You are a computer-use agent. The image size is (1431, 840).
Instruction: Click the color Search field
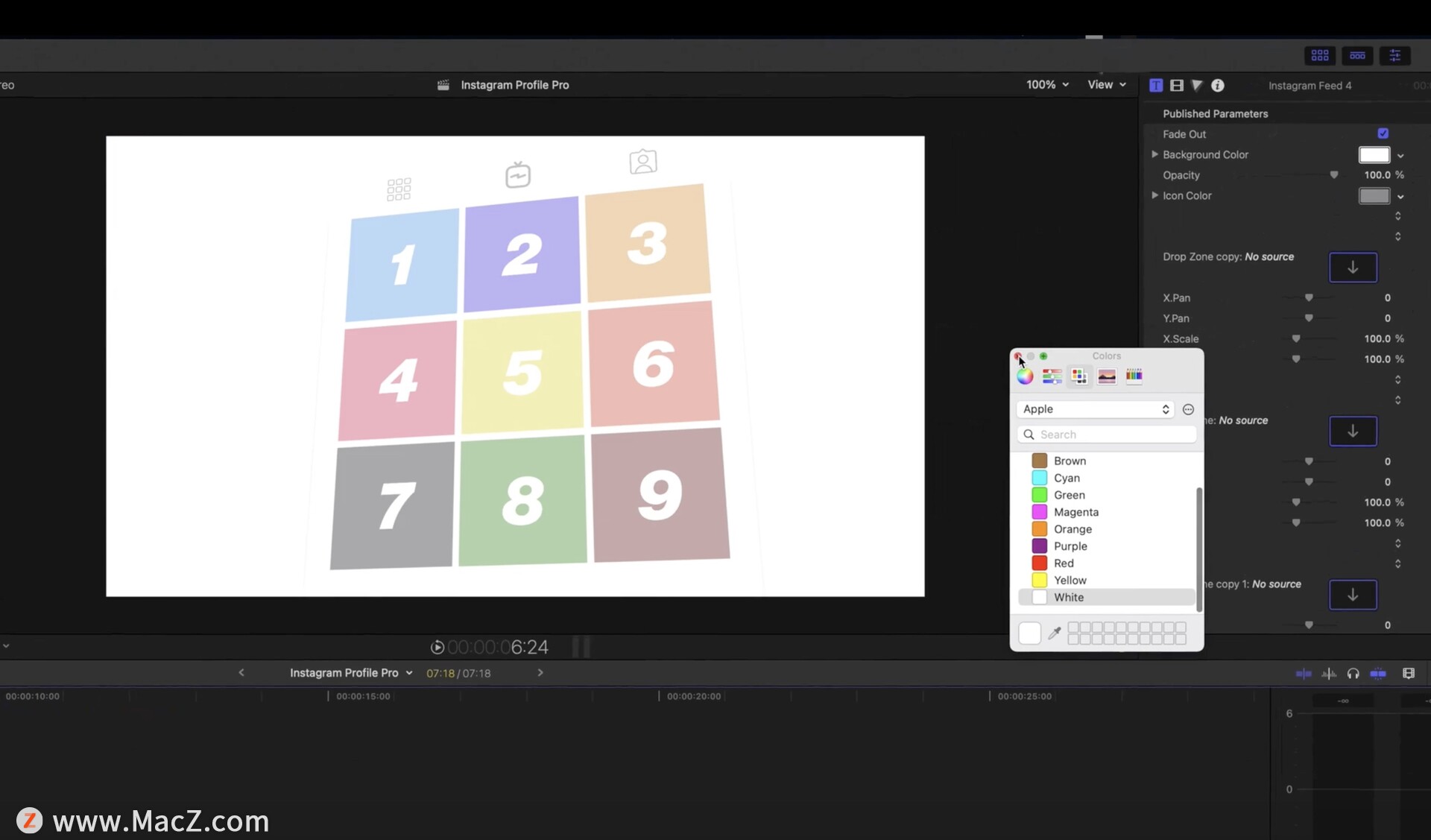pos(1107,435)
